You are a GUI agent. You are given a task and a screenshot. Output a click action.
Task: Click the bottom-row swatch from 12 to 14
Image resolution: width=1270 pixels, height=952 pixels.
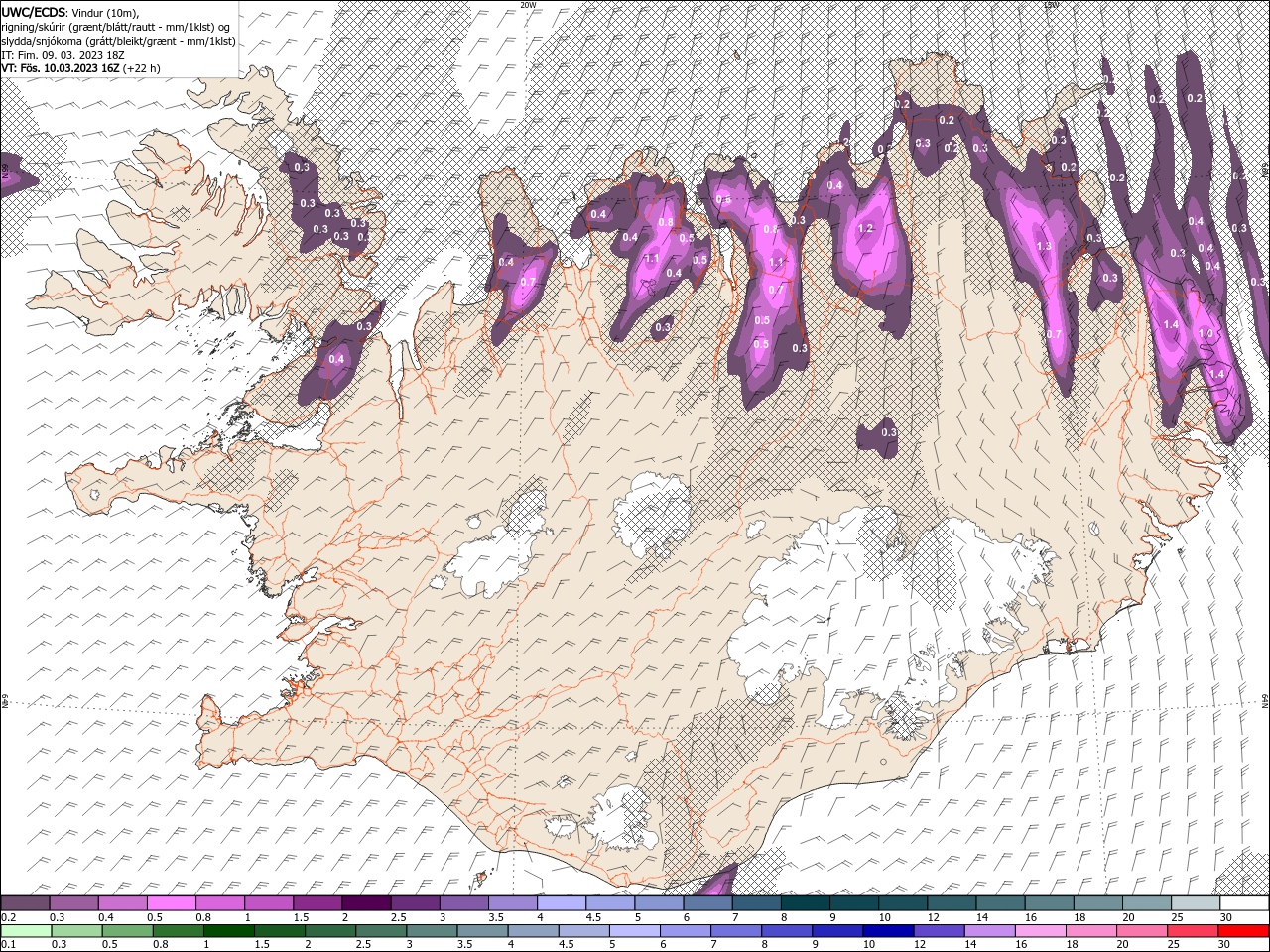click(x=940, y=931)
